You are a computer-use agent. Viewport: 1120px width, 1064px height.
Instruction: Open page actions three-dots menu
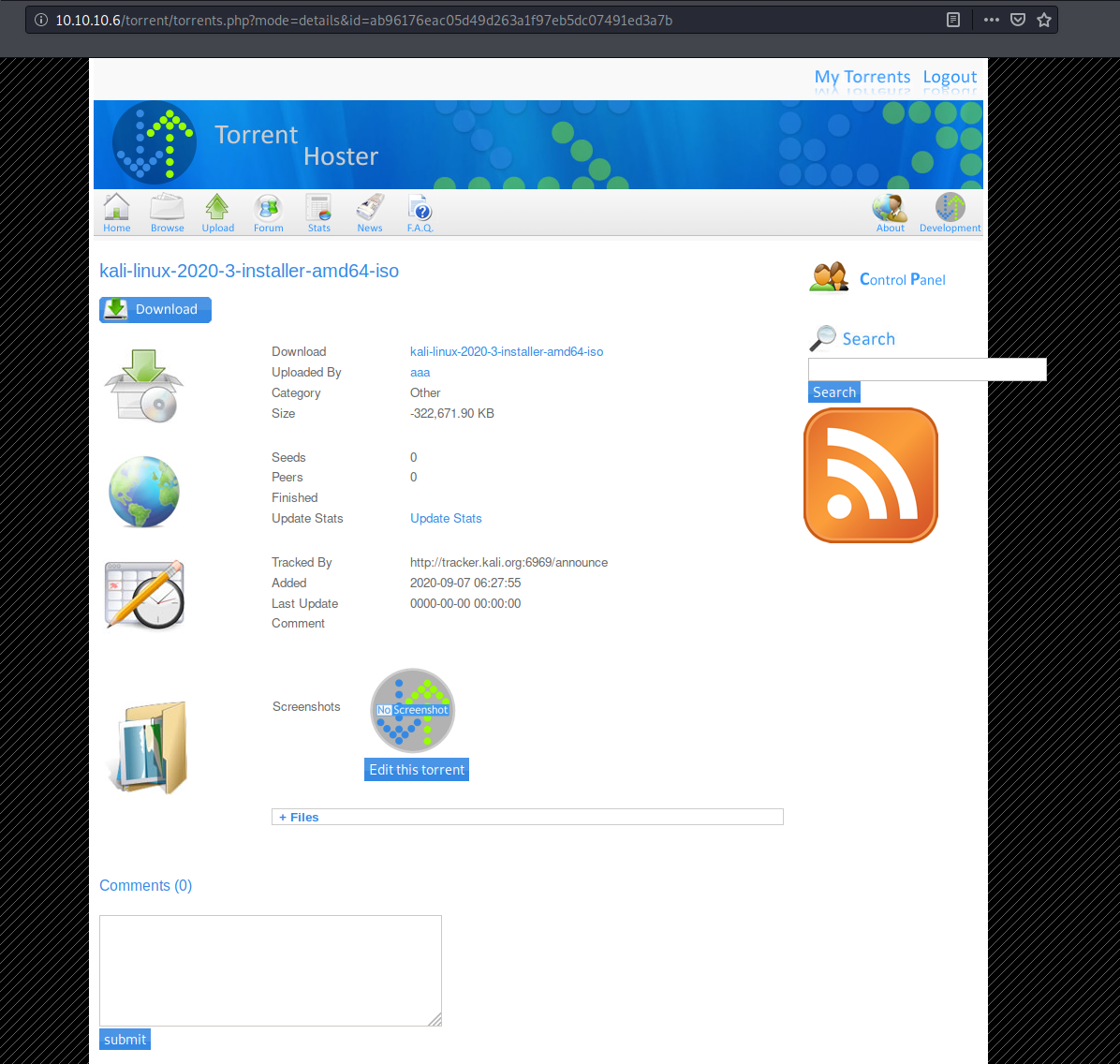coord(992,20)
